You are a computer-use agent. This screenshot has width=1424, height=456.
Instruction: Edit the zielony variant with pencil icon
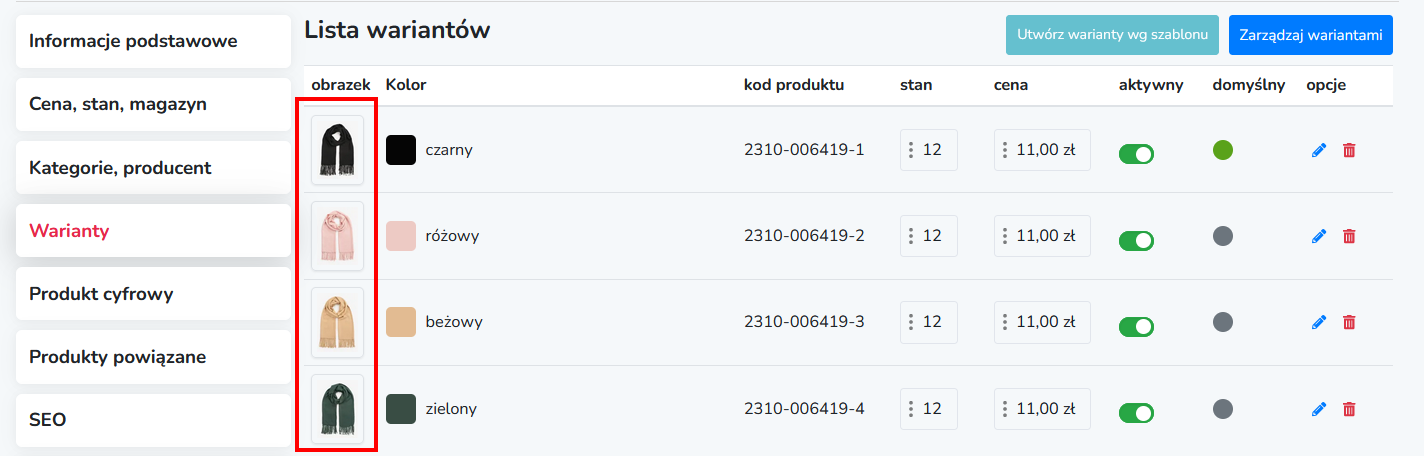(x=1319, y=408)
